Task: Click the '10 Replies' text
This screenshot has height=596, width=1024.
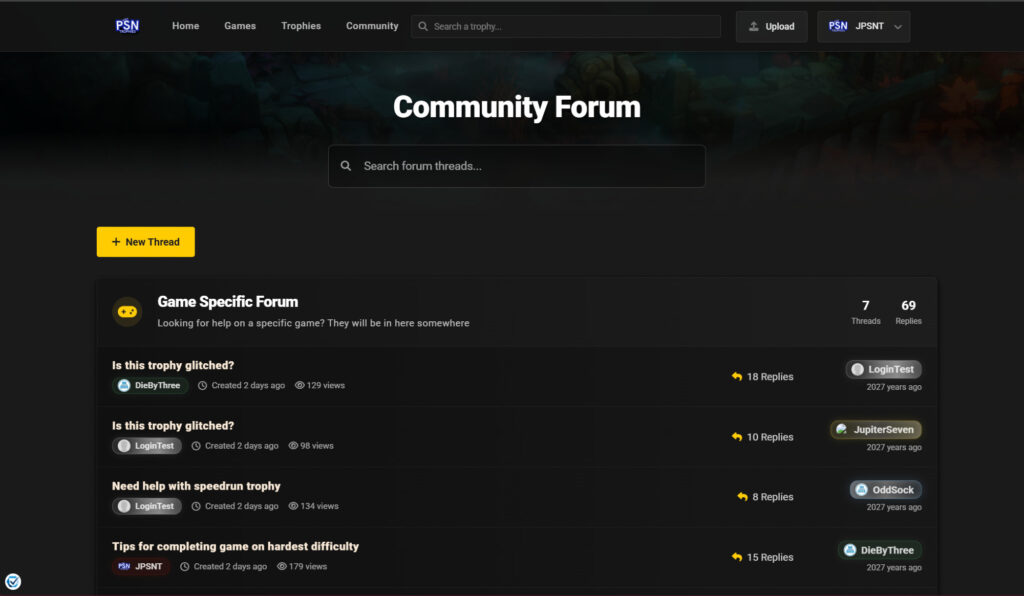Action: (770, 437)
